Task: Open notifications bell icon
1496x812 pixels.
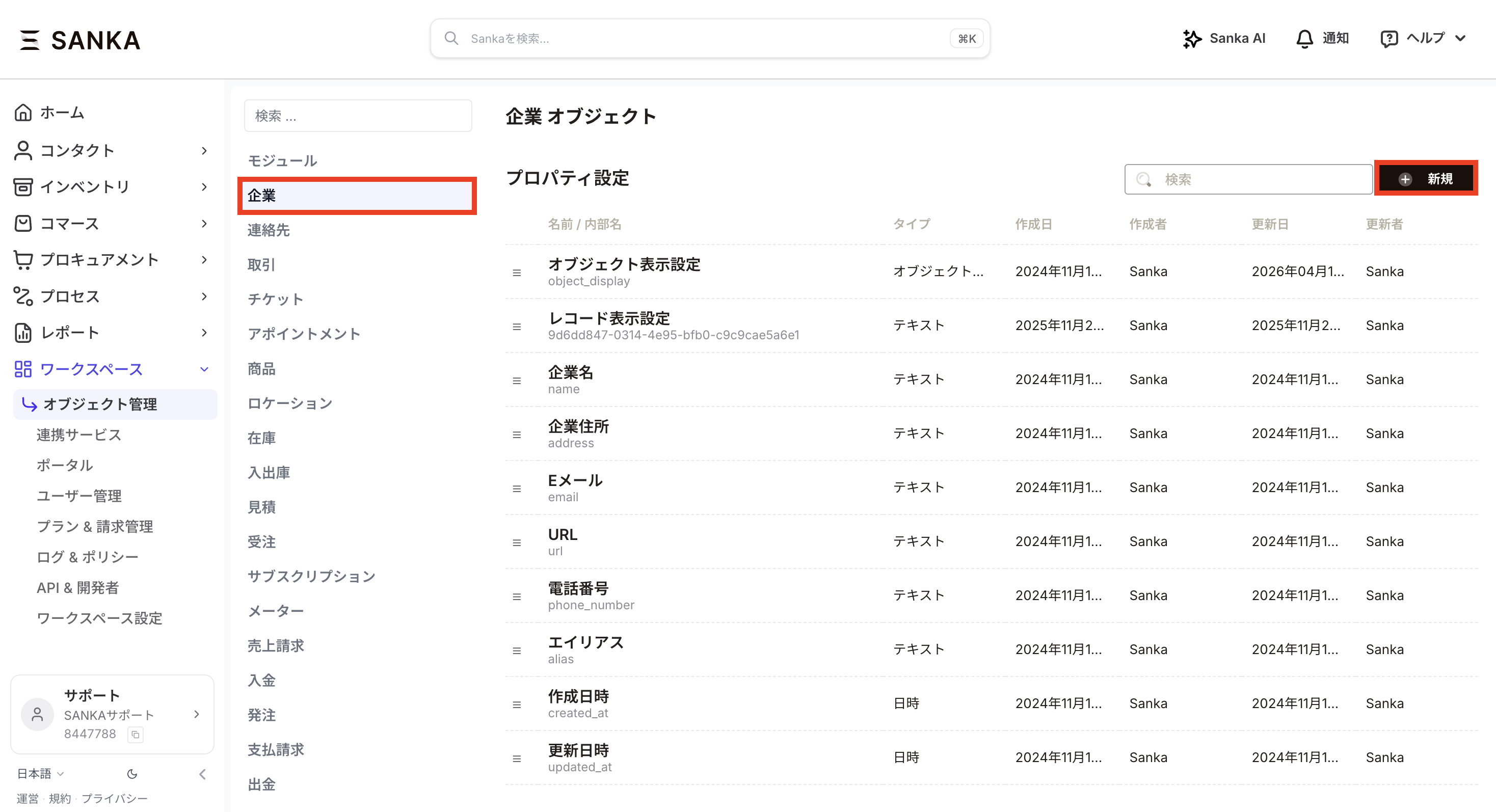Action: click(1304, 39)
